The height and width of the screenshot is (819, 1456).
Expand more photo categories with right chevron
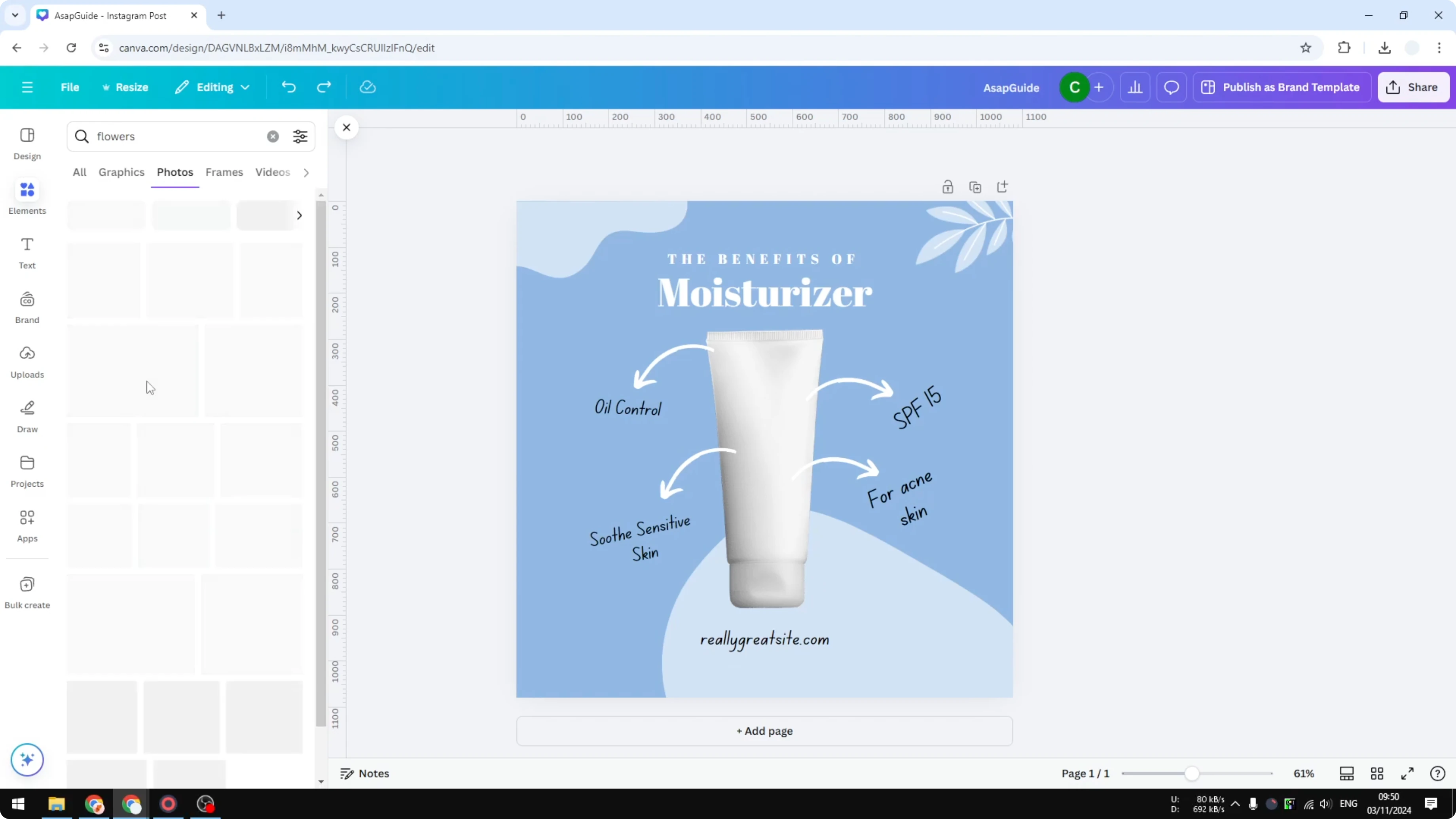(306, 173)
